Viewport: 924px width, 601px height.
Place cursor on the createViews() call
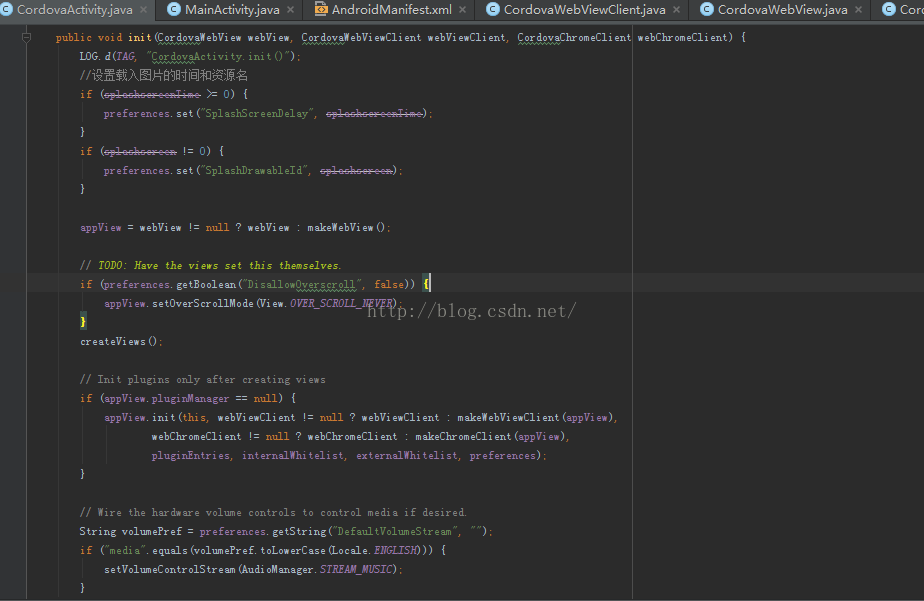[120, 342]
